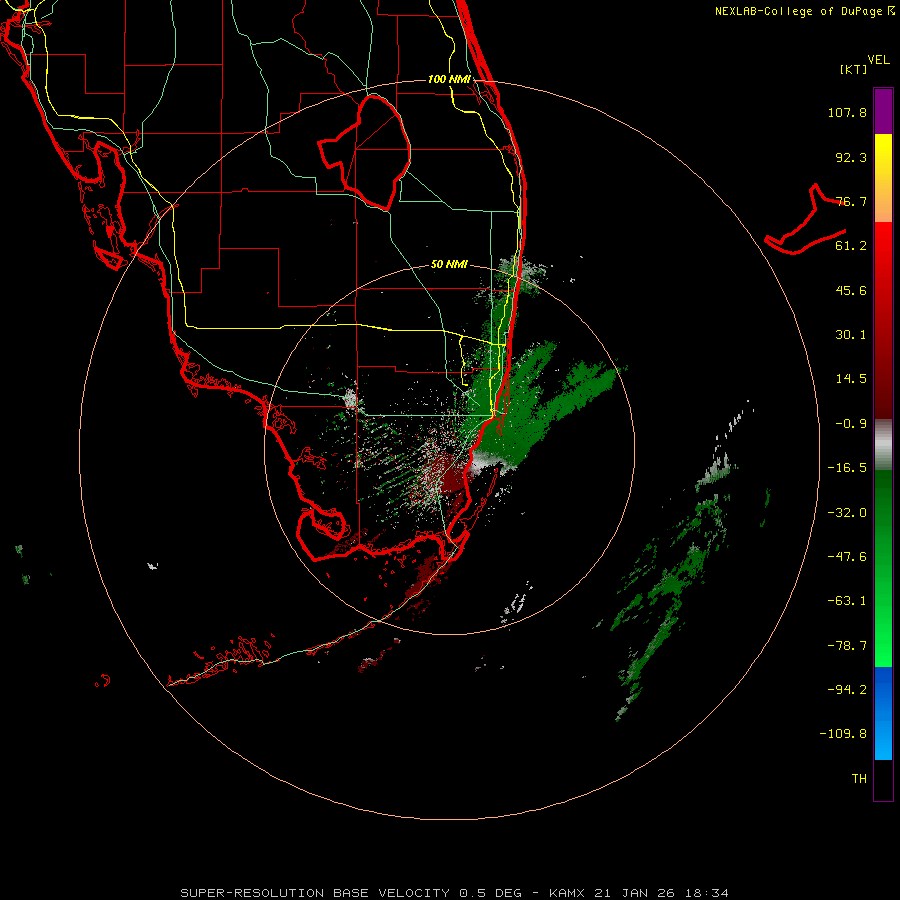900x900 pixels.
Task: Select the -94.2 legend value
Action: (x=847, y=690)
